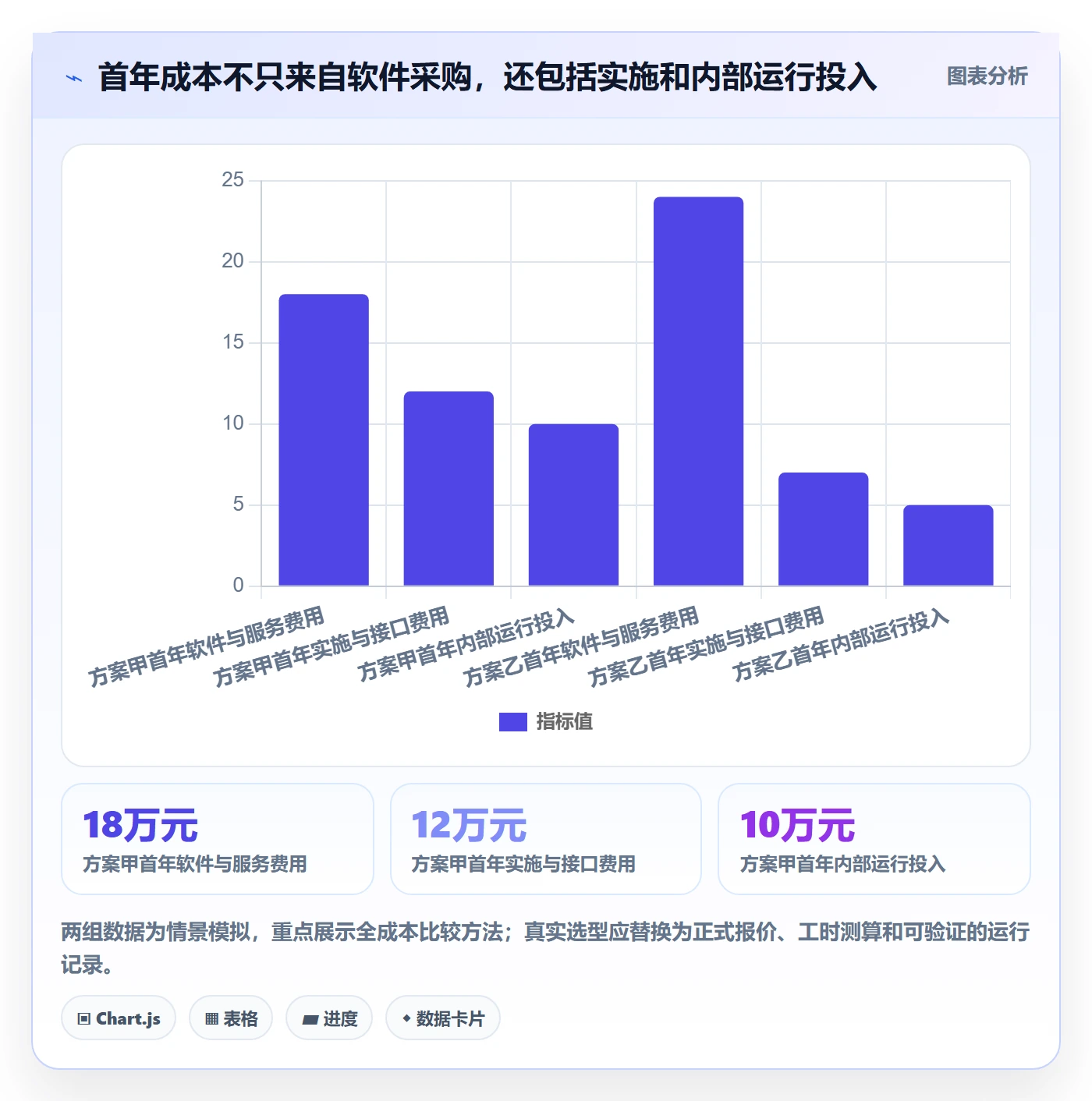The width and height of the screenshot is (1092, 1101).
Task: Click the y-axis label 0
Action: [238, 586]
